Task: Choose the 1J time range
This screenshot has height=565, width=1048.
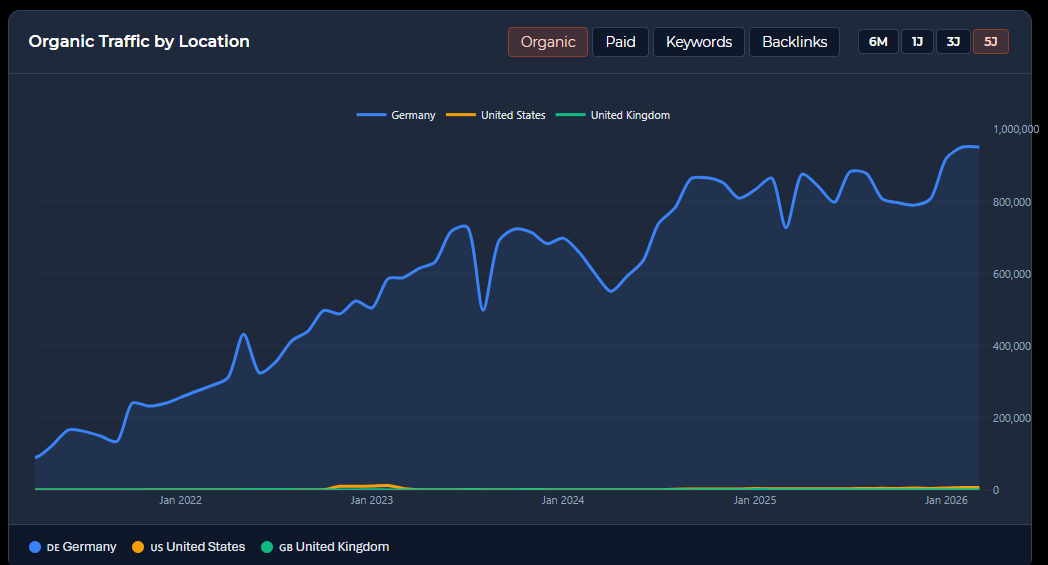Action: coord(916,42)
